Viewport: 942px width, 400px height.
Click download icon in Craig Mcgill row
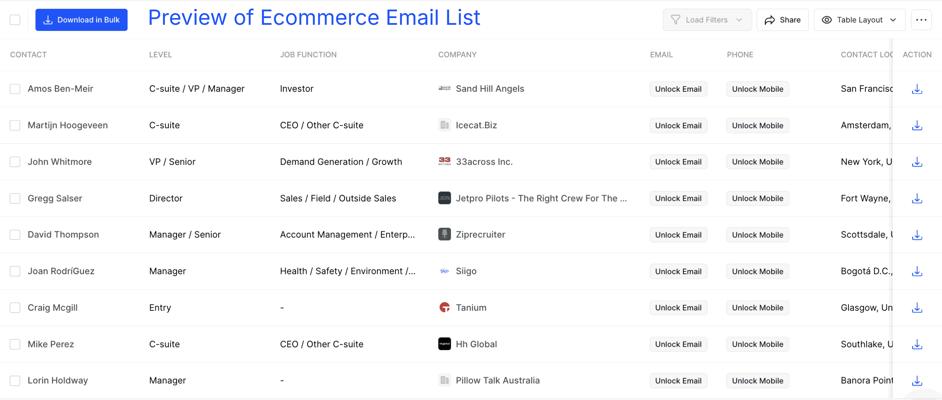pyautogui.click(x=917, y=308)
